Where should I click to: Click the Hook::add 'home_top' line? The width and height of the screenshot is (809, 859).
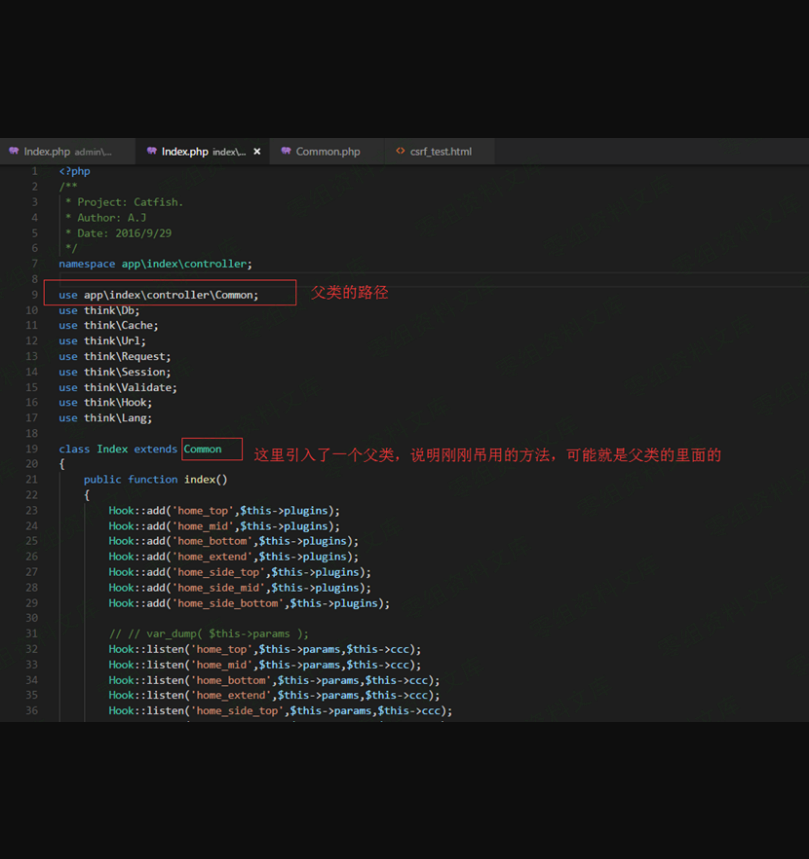(224, 511)
